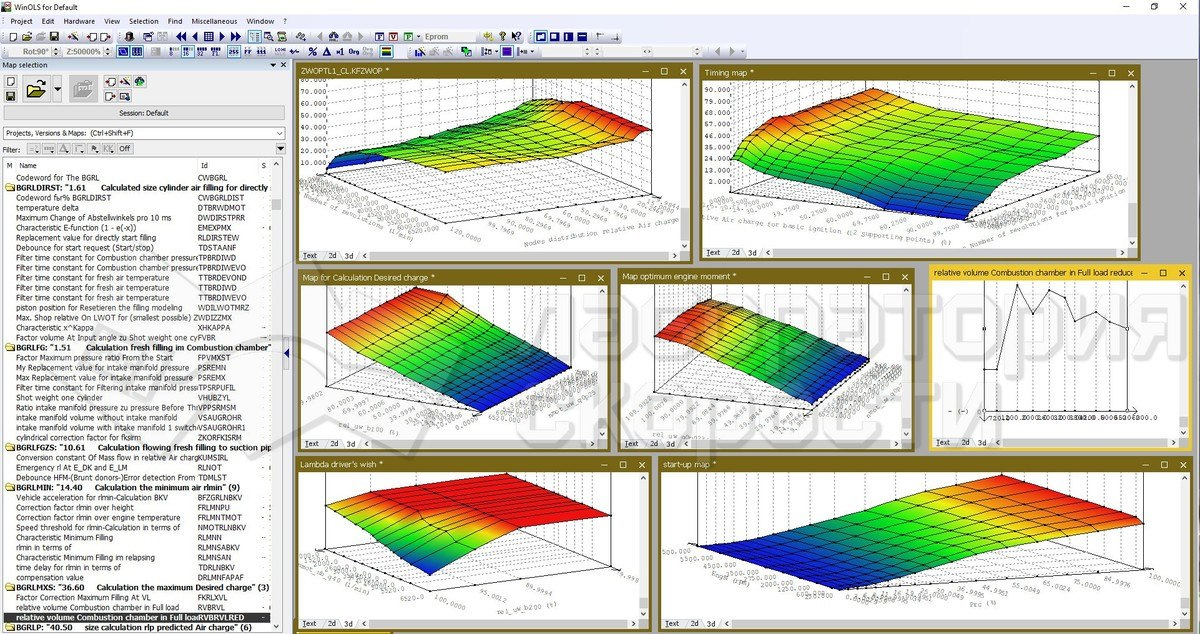Toggle 8-bit data display mode
1200x634 pixels.
[174, 49]
